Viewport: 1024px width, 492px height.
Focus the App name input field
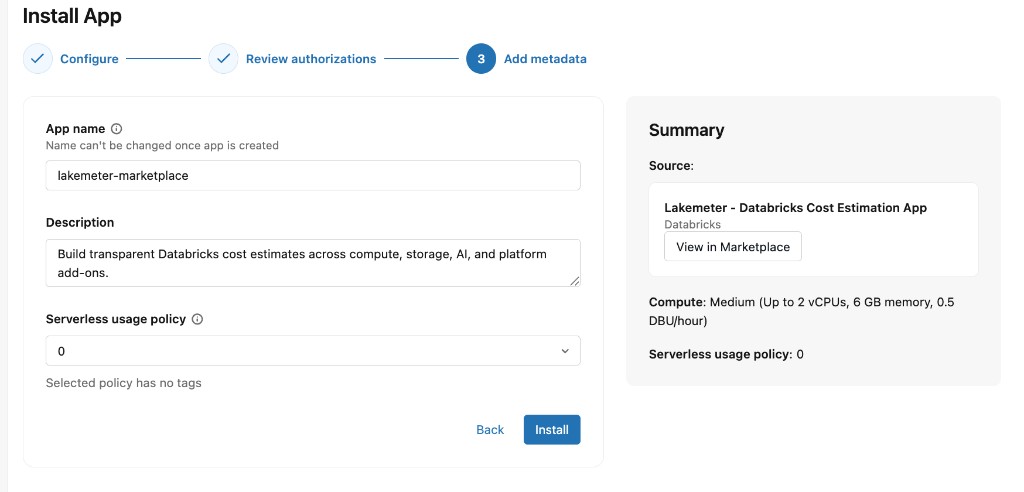313,176
